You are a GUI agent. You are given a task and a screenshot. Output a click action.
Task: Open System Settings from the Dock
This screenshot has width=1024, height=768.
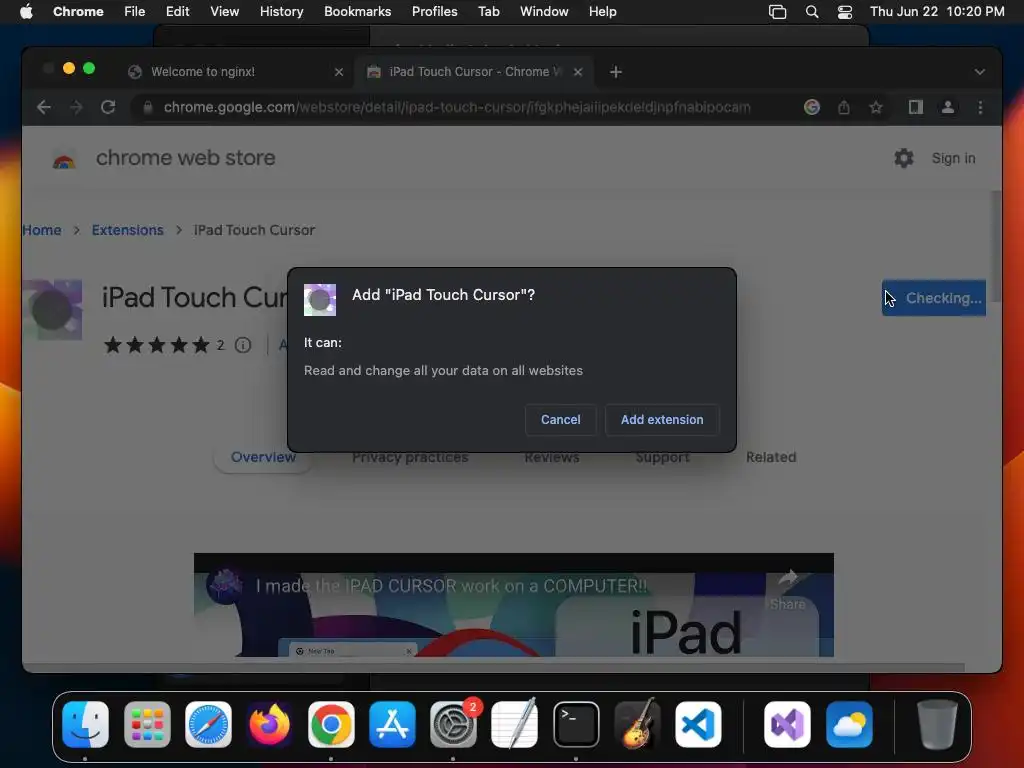point(453,725)
